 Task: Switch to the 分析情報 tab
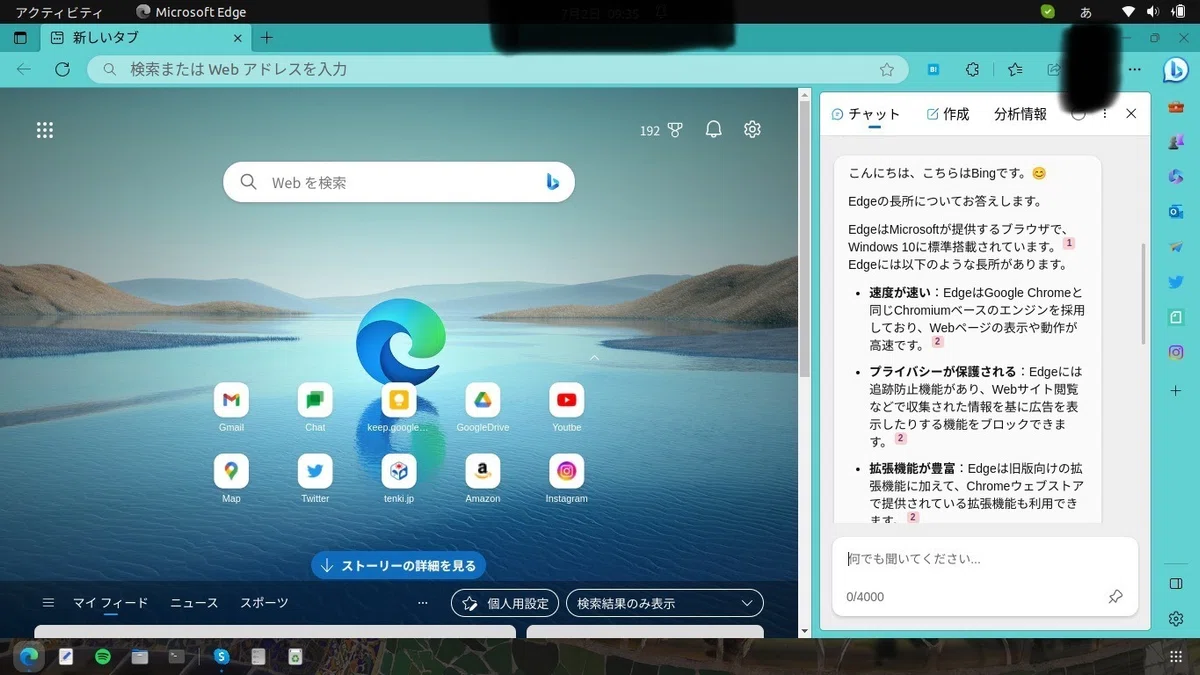pyautogui.click(x=1020, y=114)
